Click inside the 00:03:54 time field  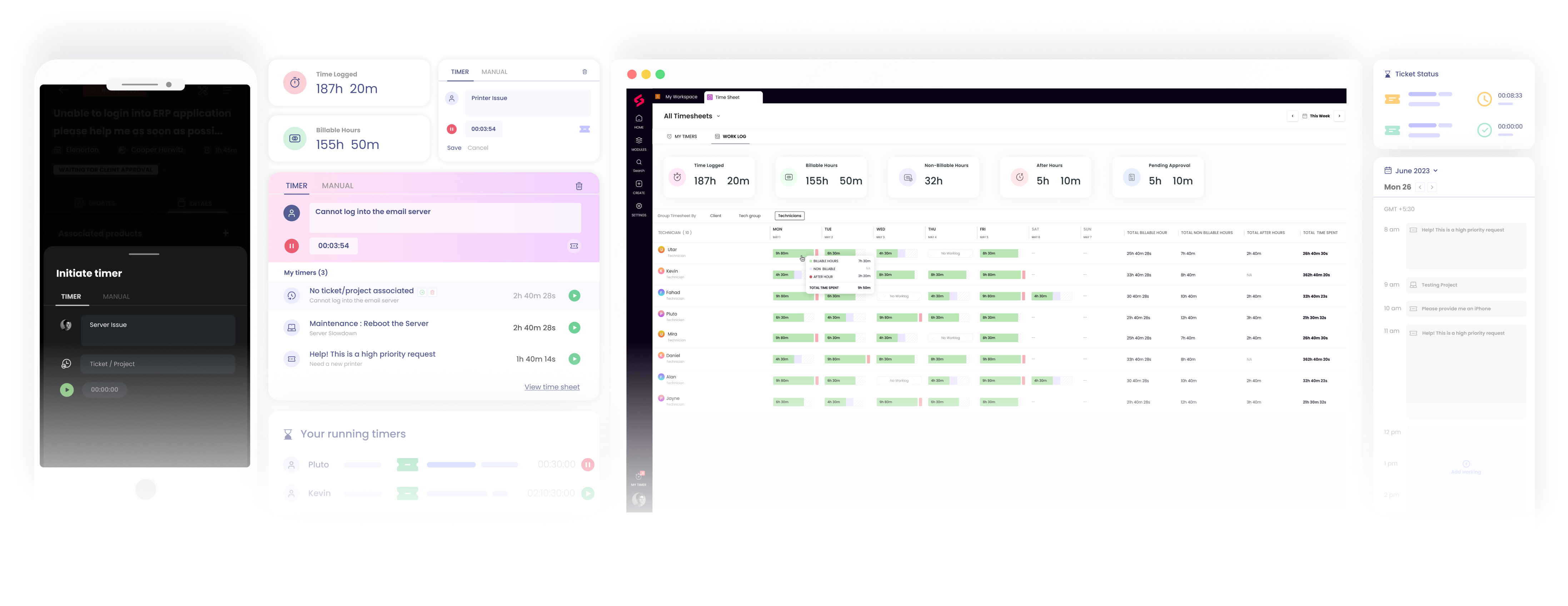tap(334, 245)
